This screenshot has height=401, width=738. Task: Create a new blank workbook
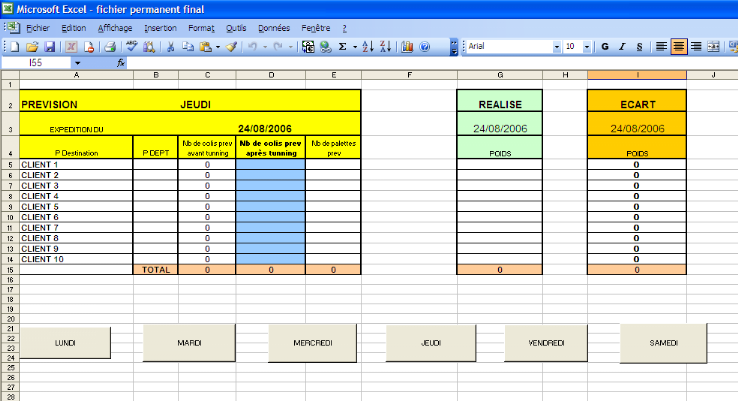tap(14, 47)
